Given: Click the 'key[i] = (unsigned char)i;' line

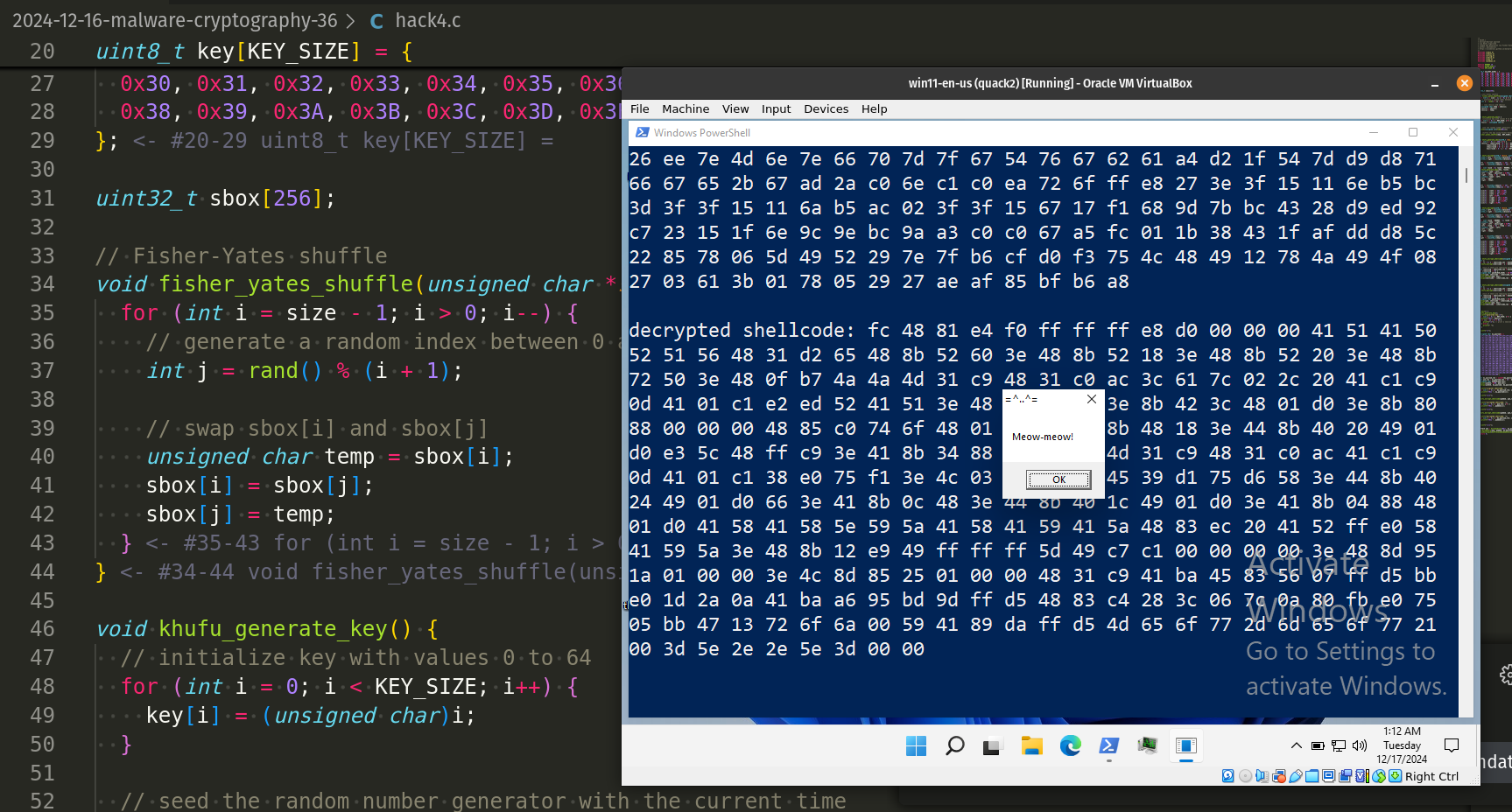Looking at the screenshot, I should (311, 715).
